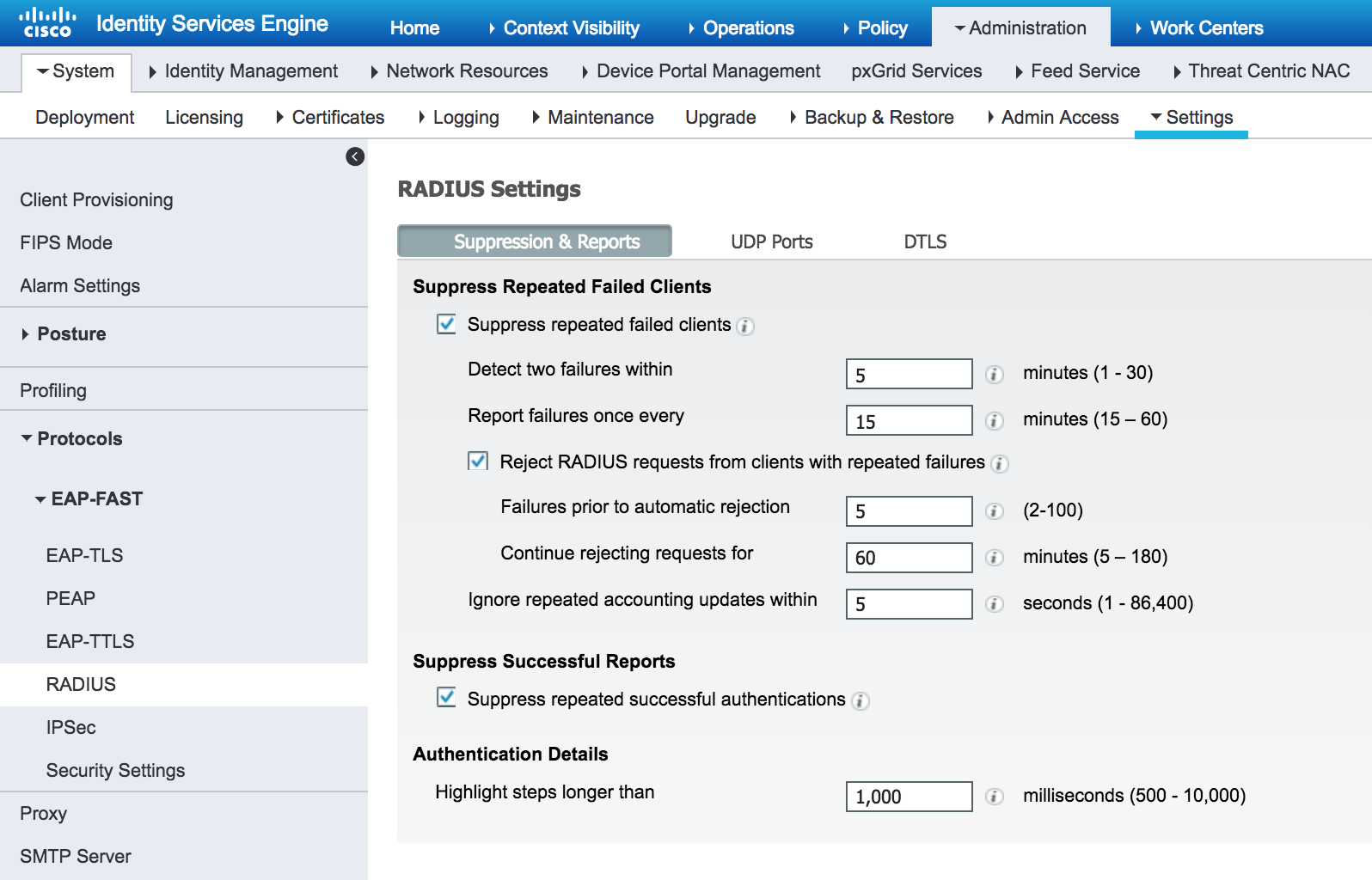Open Administration menu
This screenshot has height=880, width=1372.
(x=1020, y=28)
